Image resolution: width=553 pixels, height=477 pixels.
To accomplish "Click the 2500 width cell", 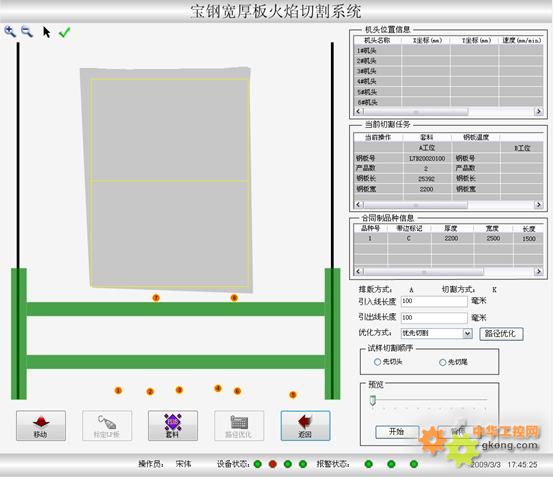I will pos(493,239).
